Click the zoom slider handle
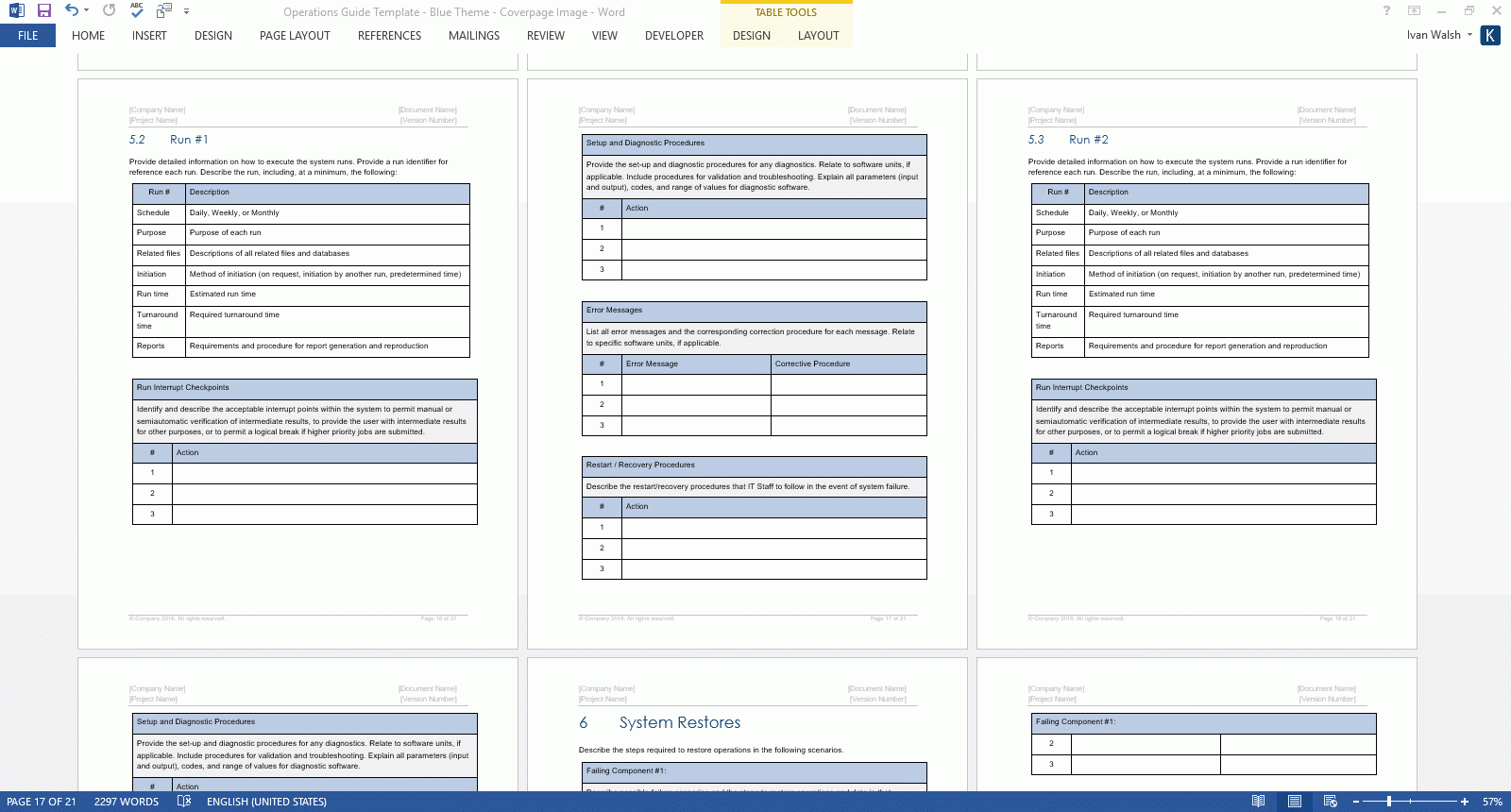The height and width of the screenshot is (812, 1511). click(1389, 802)
